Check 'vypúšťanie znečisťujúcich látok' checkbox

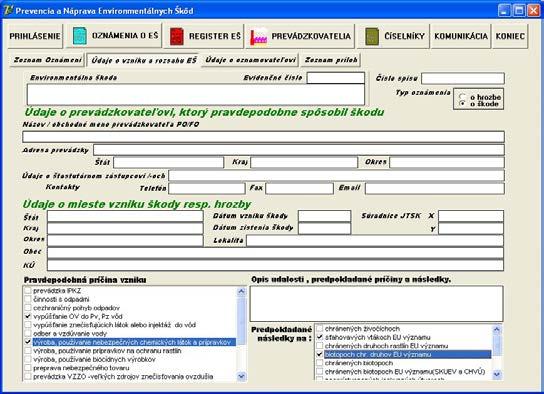click(x=28, y=325)
